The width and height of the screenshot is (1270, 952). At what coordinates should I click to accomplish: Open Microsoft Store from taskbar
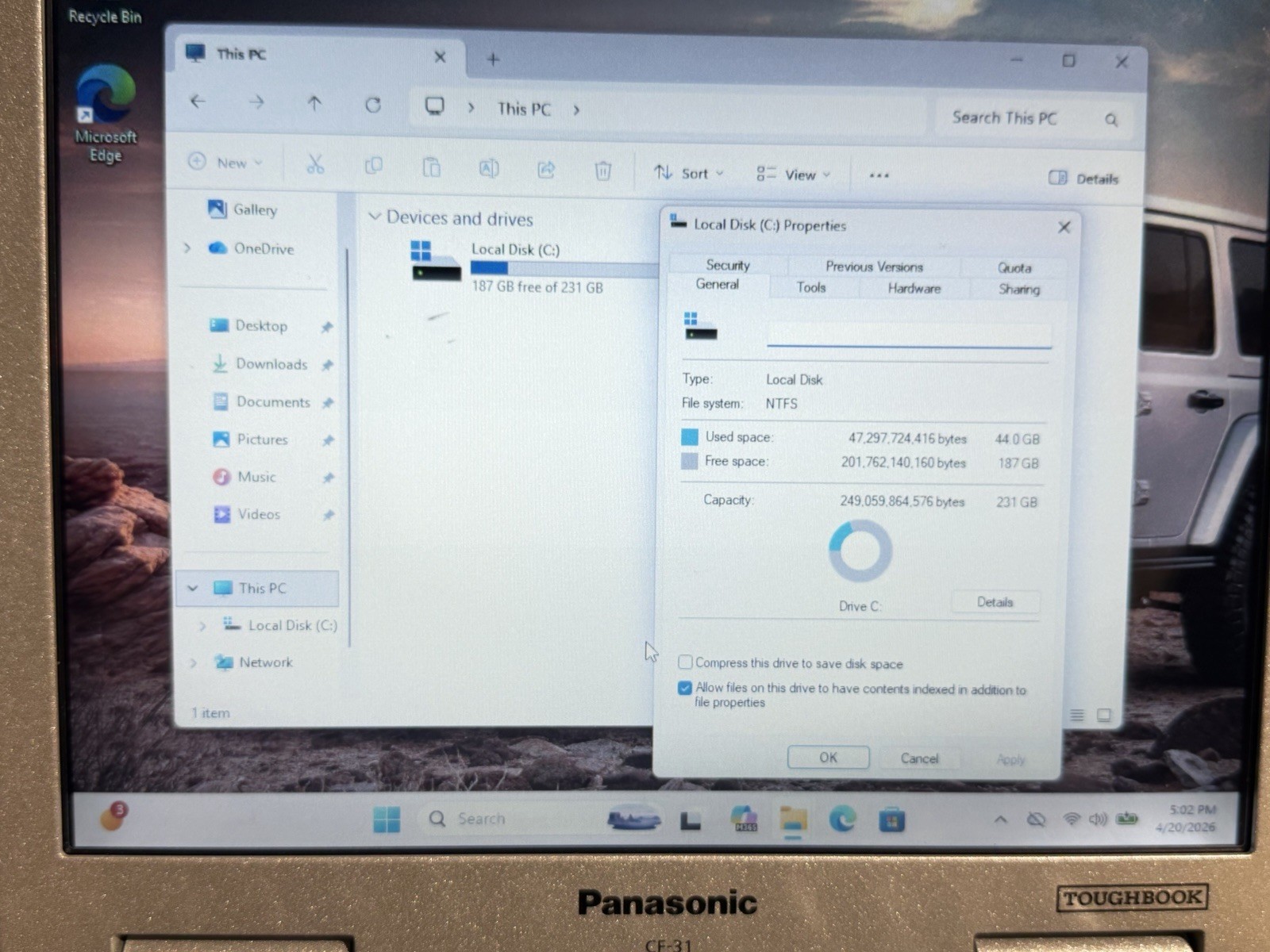[x=891, y=820]
